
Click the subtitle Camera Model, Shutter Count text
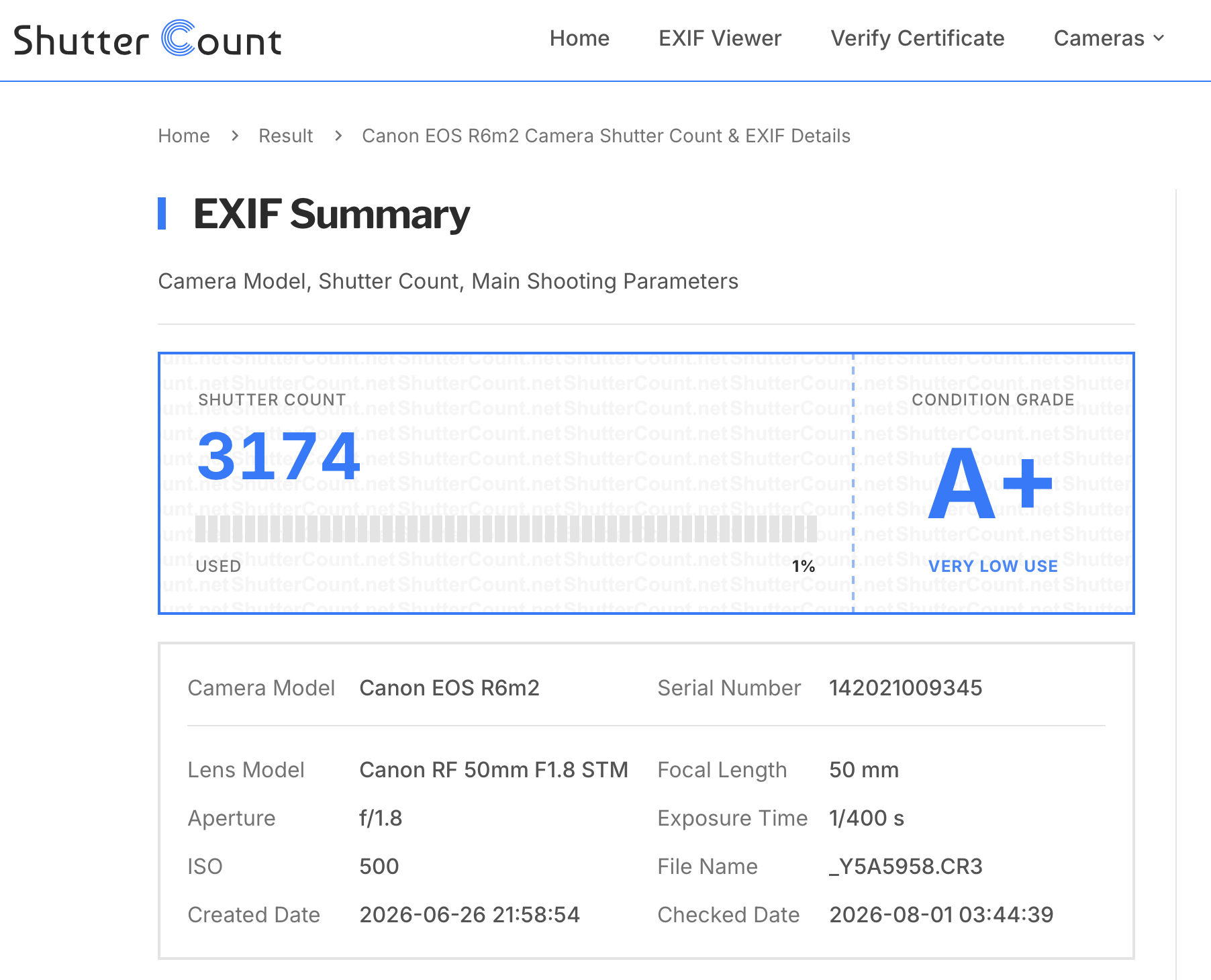(448, 281)
